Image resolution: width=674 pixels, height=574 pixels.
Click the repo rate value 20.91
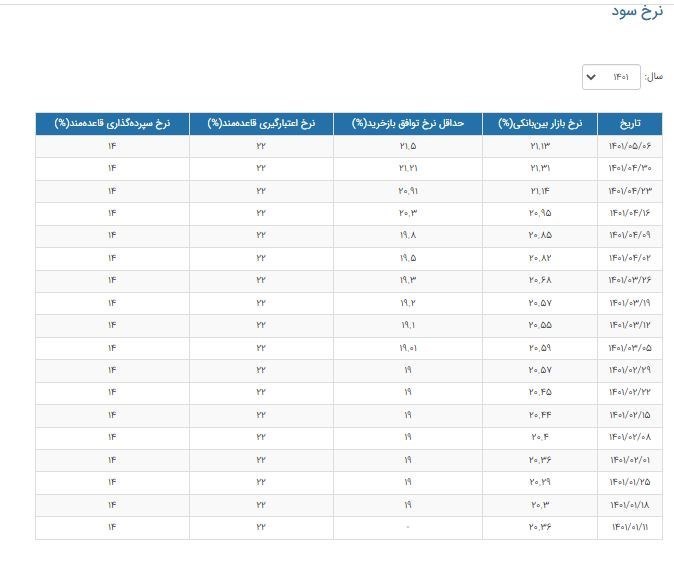click(408, 191)
